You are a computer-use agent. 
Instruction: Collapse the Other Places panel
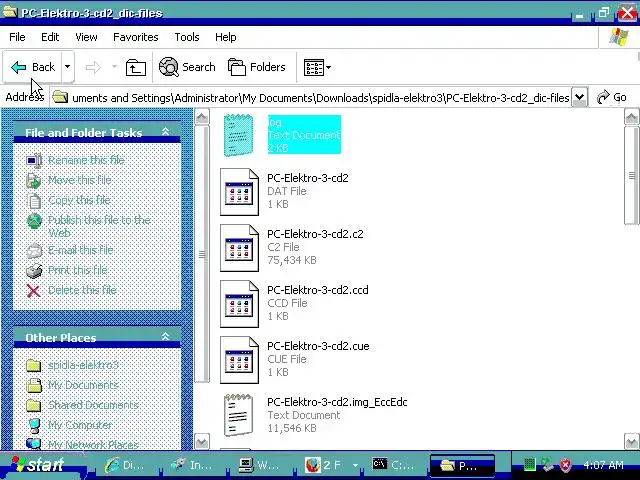tap(165, 336)
